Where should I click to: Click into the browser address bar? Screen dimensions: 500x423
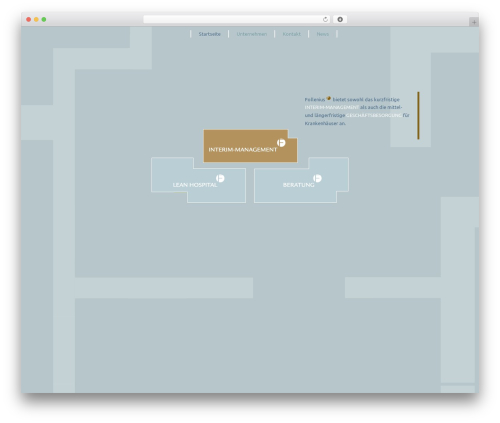tap(233, 20)
